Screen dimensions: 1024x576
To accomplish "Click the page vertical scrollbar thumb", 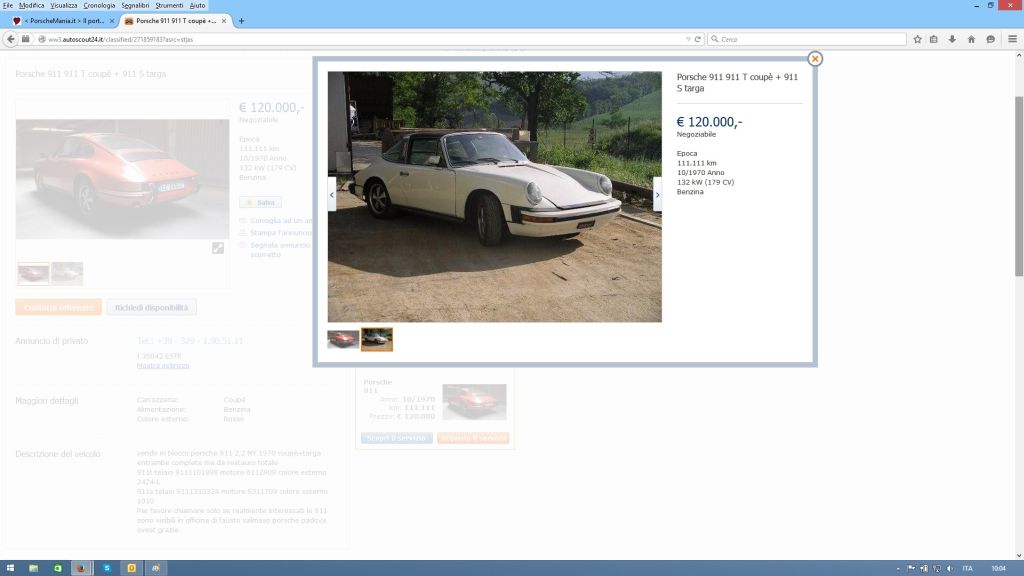I will 1019,186.
